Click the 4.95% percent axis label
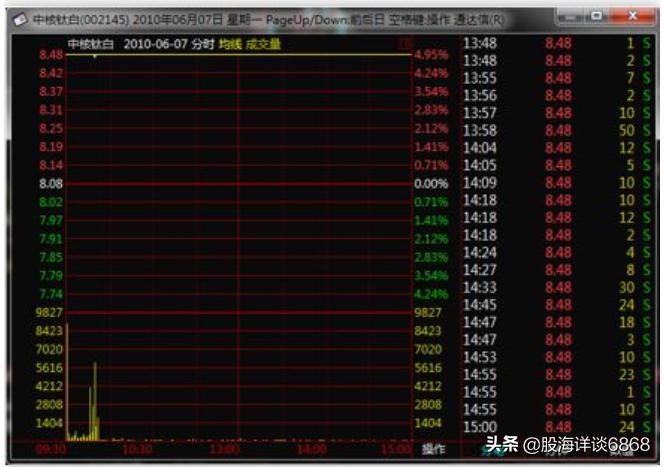Image resolution: width=665 pixels, height=467 pixels. pos(431,55)
